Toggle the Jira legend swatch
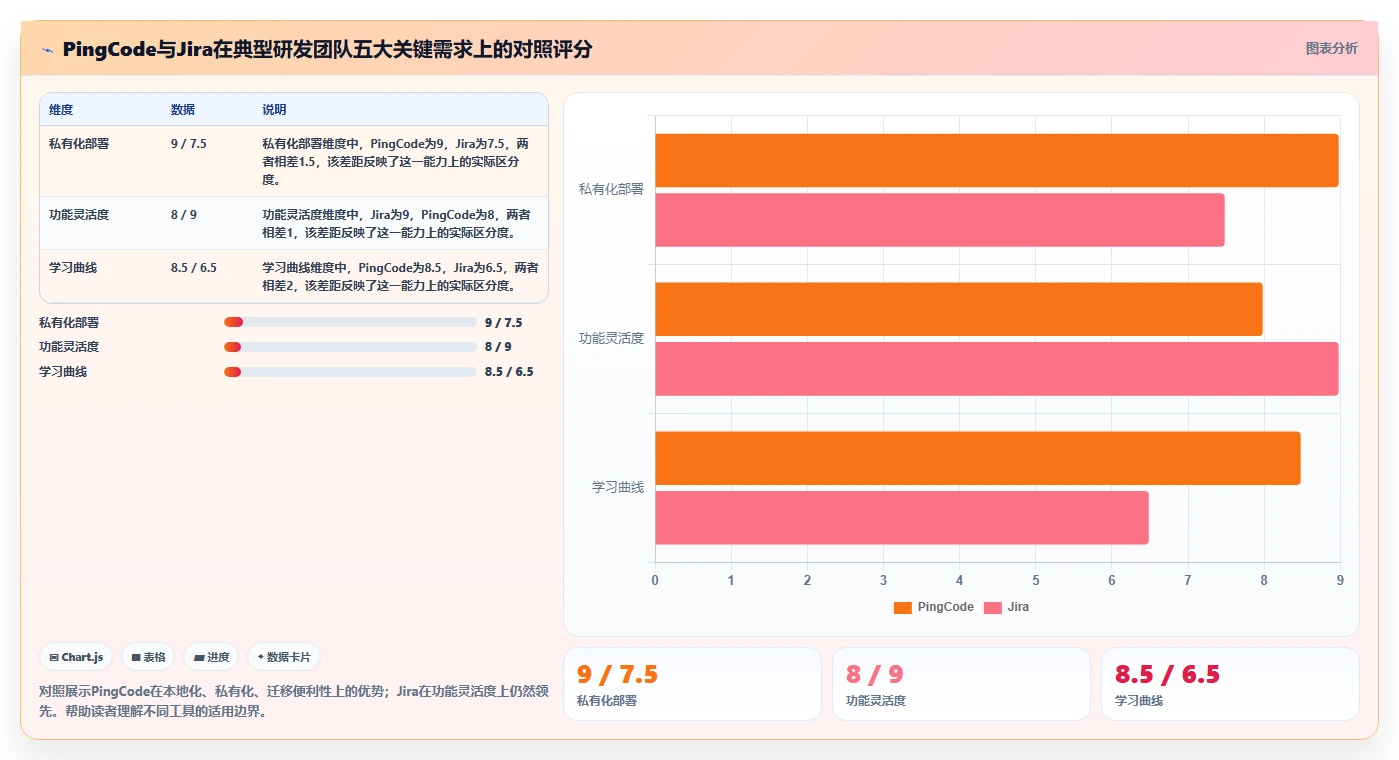This screenshot has height=760, width=1399. tap(992, 607)
